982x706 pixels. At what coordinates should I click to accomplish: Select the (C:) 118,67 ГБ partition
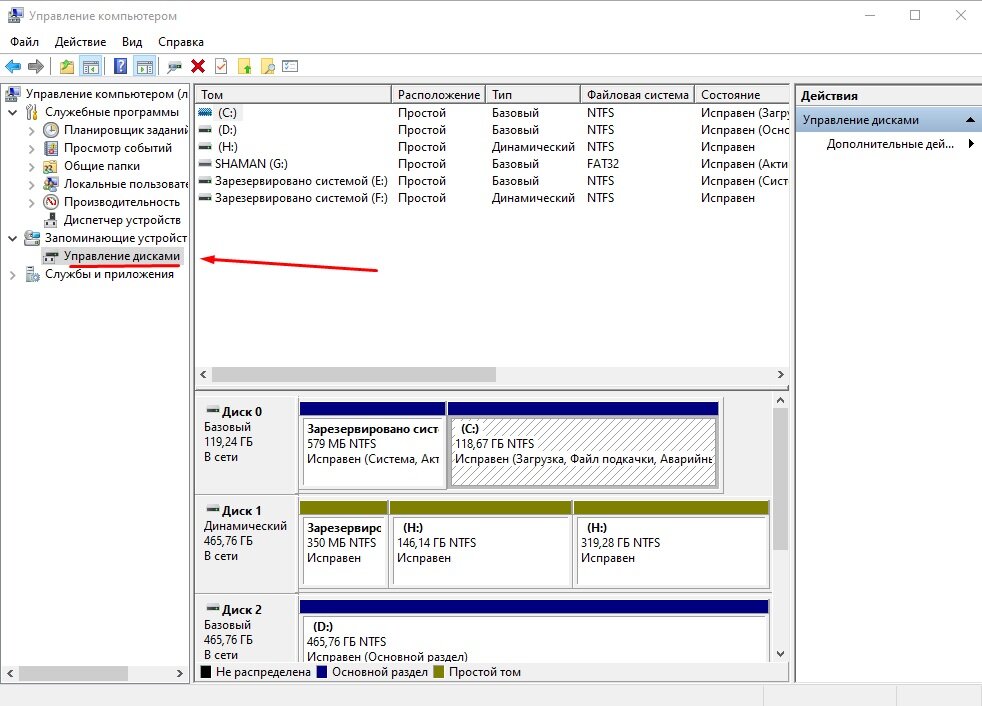point(583,445)
